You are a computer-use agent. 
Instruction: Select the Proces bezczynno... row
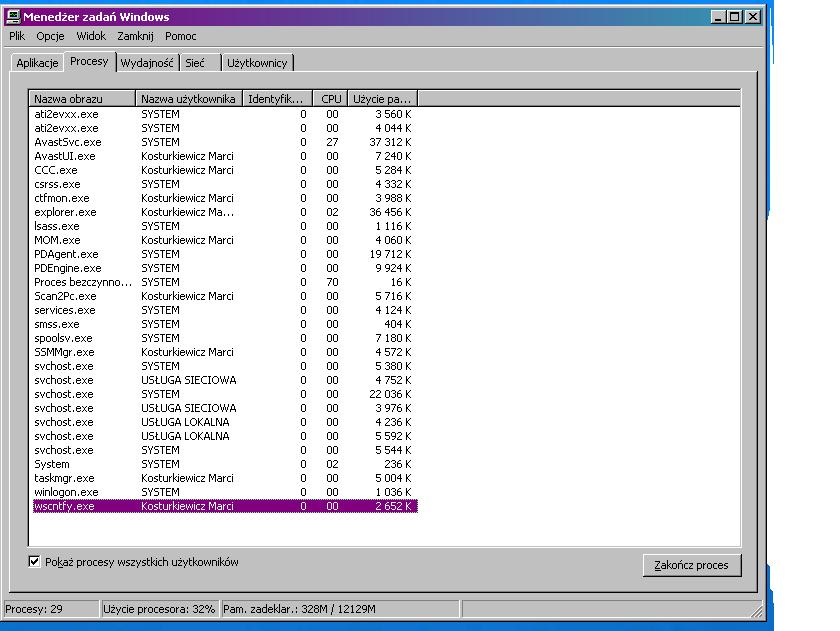click(x=225, y=282)
